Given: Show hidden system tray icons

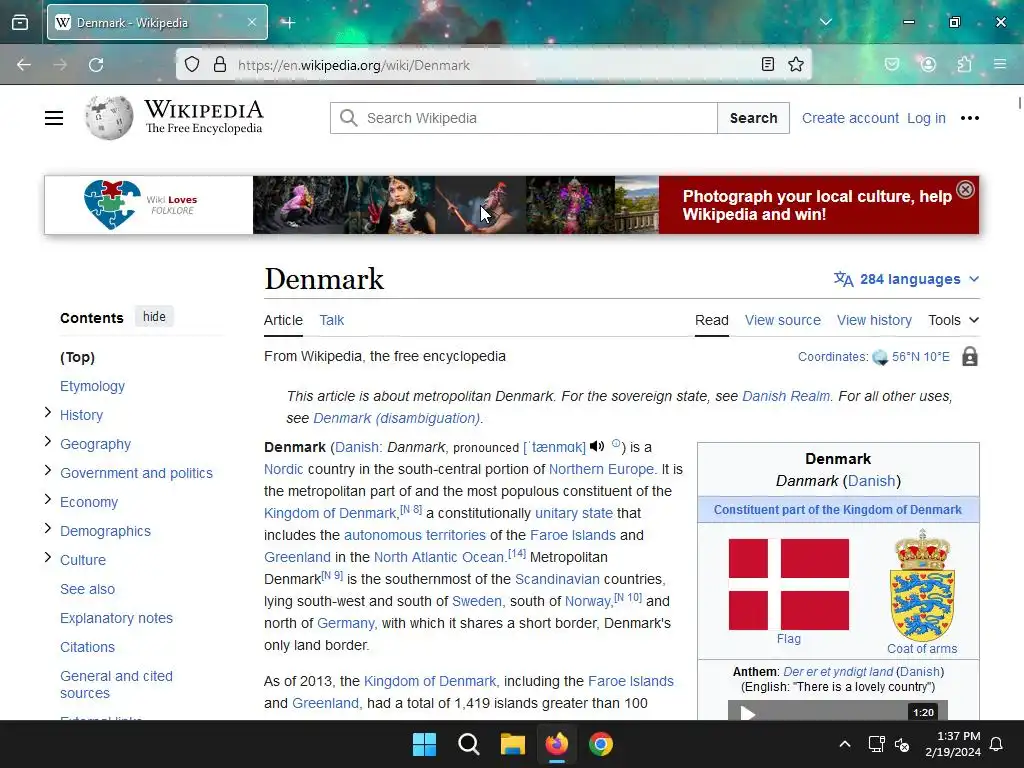Looking at the screenshot, I should point(844,744).
